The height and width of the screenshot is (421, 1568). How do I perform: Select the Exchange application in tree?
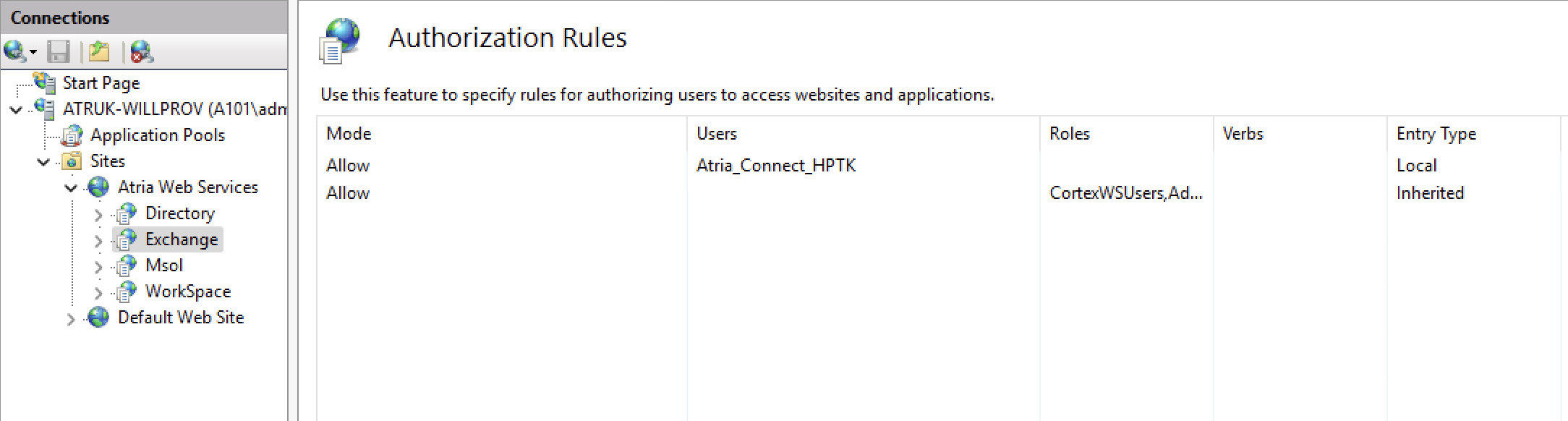click(181, 239)
